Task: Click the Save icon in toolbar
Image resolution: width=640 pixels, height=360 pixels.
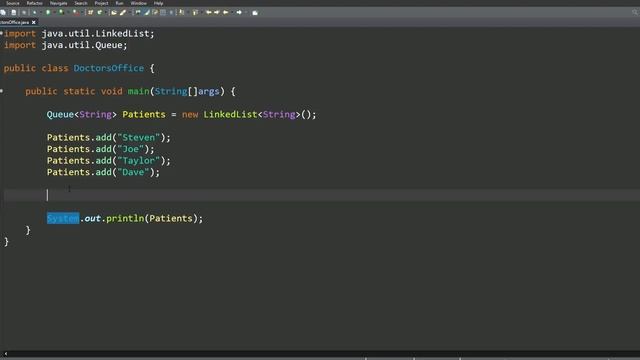Action: click(x=13, y=13)
